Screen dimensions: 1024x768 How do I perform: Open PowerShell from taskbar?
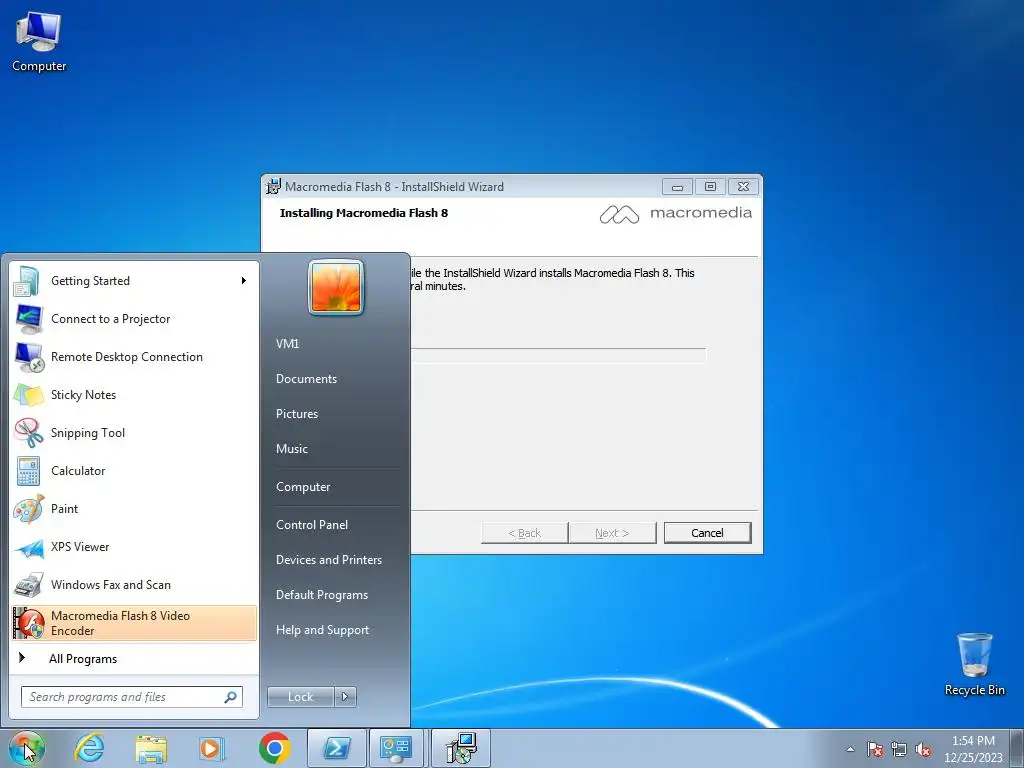336,748
